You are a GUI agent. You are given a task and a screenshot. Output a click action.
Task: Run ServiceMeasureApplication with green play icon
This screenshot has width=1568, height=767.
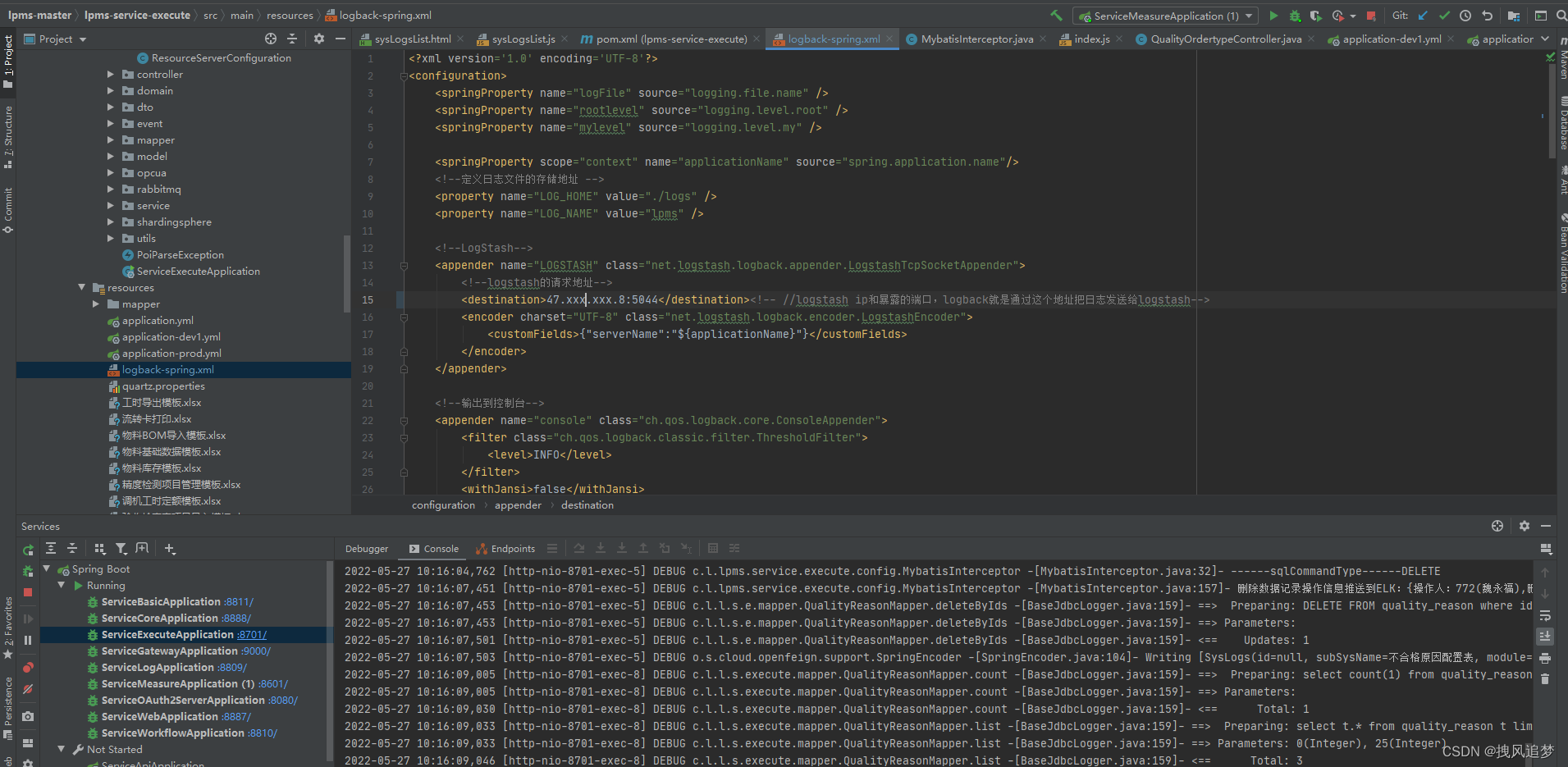coord(1273,16)
